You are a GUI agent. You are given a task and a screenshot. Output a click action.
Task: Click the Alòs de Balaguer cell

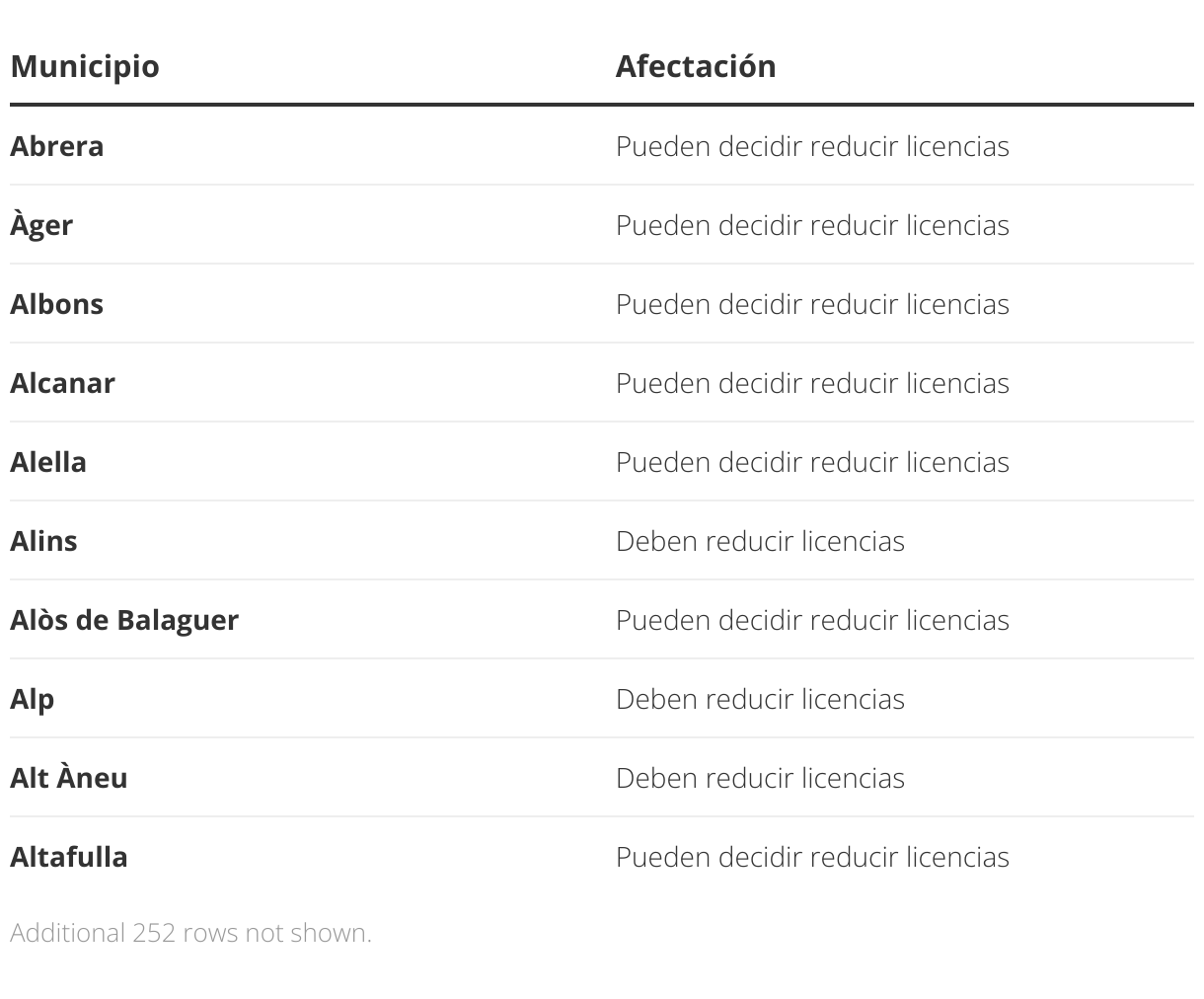(x=124, y=620)
